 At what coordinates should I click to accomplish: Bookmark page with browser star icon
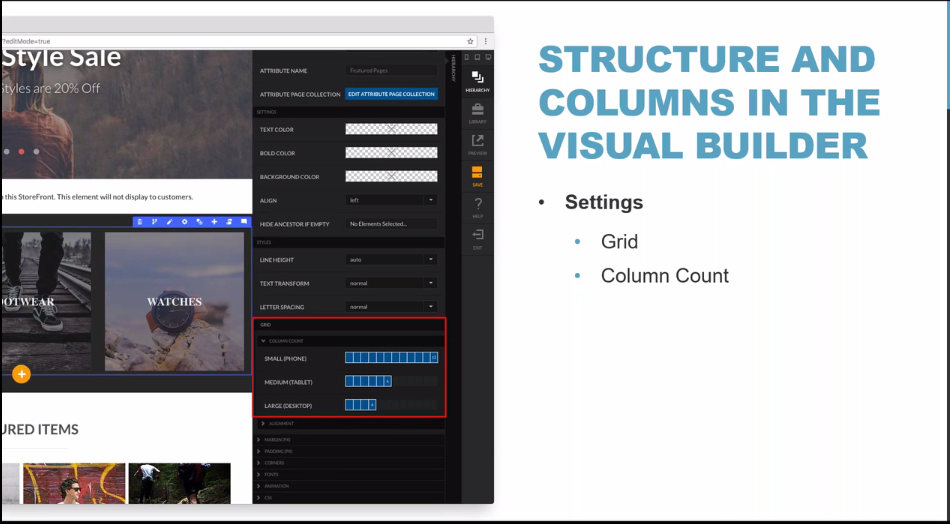pyautogui.click(x=470, y=41)
